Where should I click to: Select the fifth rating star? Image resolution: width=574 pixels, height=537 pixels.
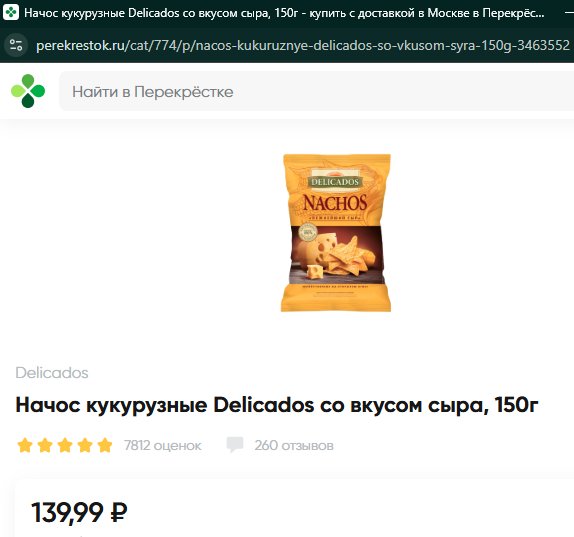tap(105, 445)
